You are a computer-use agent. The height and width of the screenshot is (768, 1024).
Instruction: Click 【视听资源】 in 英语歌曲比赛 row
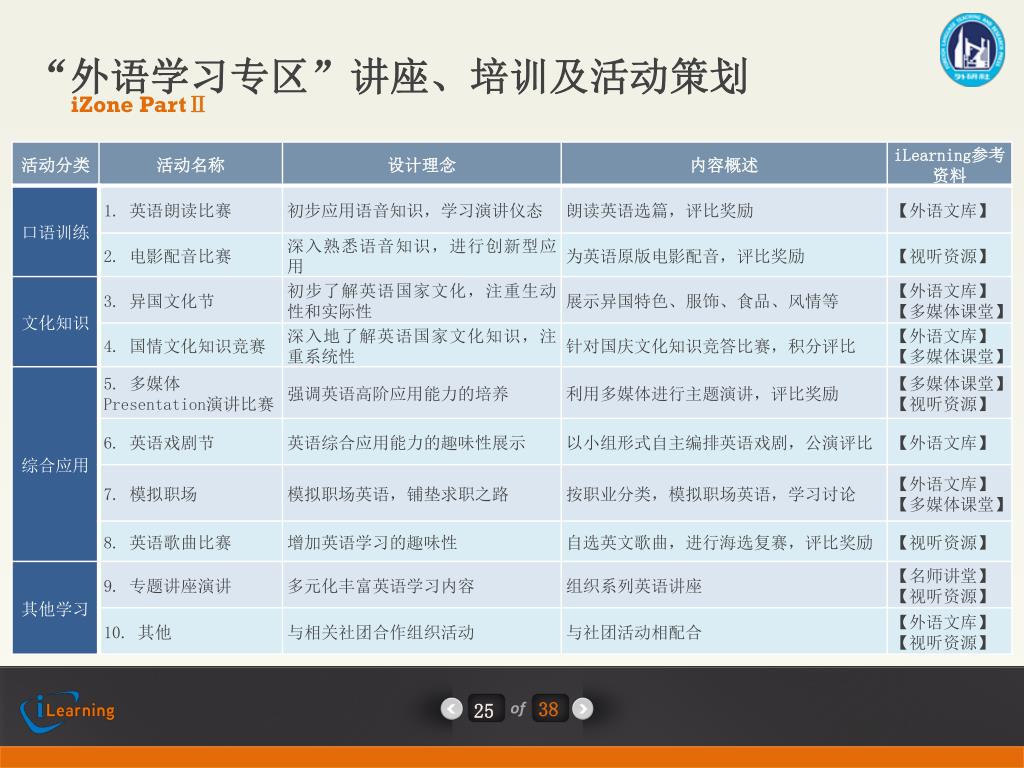942,542
